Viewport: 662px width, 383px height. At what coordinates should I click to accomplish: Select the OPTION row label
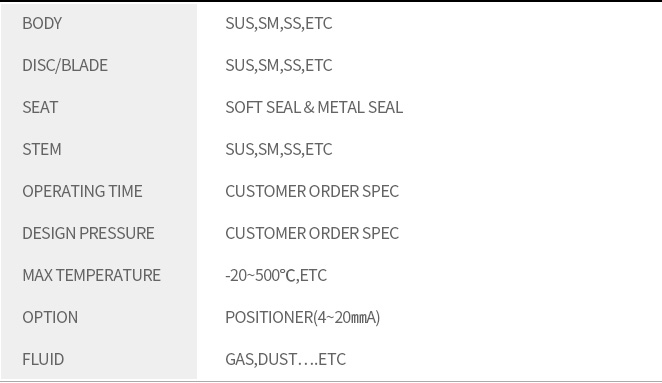tap(50, 317)
